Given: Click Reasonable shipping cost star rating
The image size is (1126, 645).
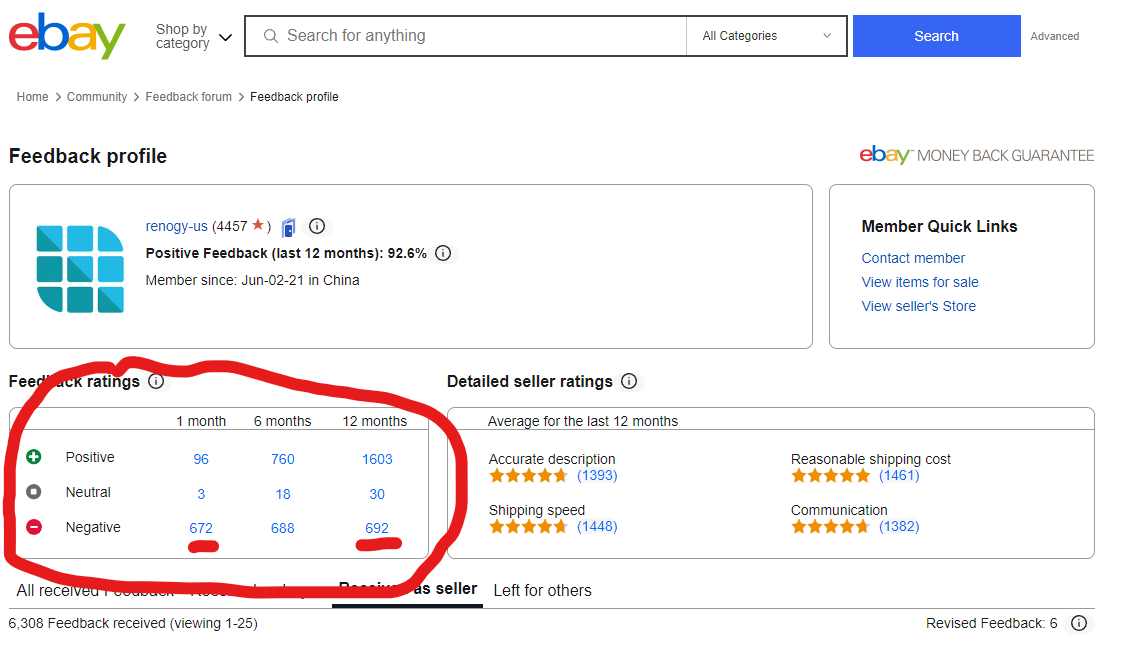Looking at the screenshot, I should point(831,475).
